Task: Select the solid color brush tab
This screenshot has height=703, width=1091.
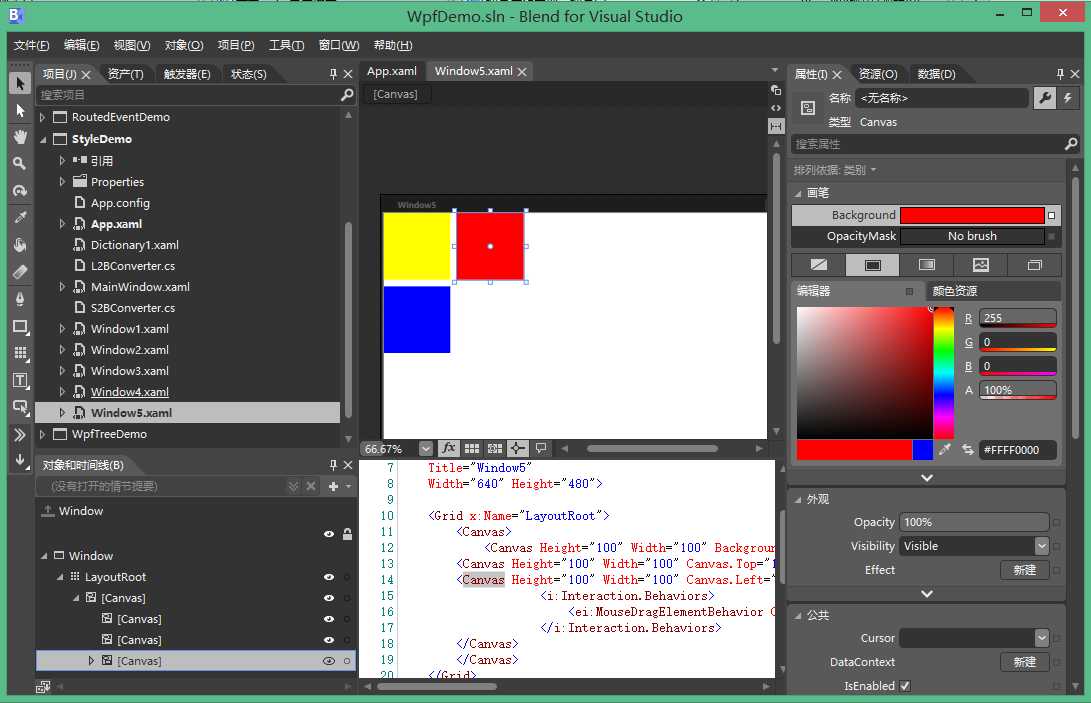Action: tap(873, 265)
